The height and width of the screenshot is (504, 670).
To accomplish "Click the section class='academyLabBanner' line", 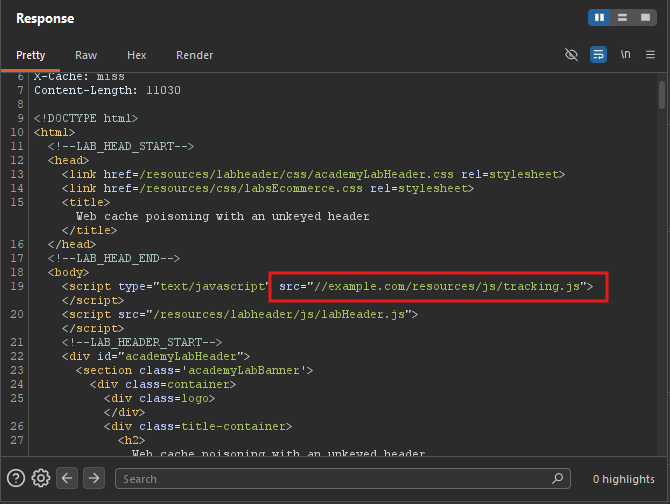I will (194, 370).
